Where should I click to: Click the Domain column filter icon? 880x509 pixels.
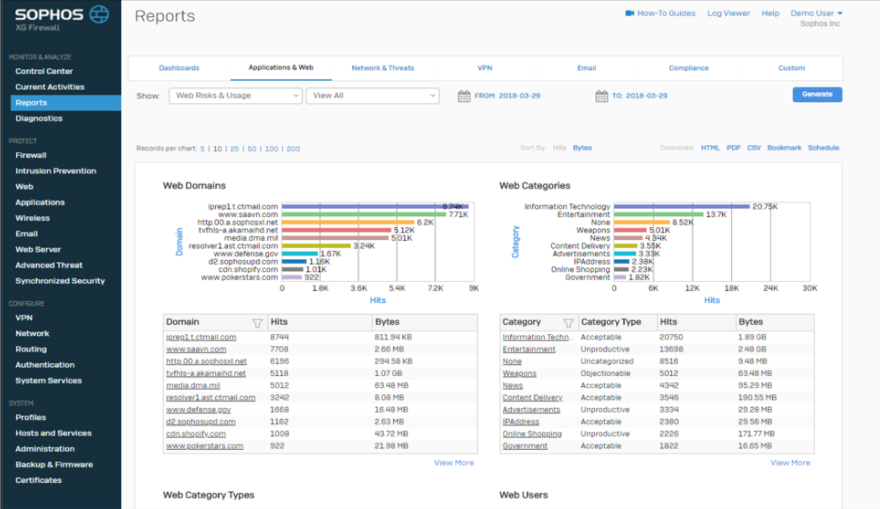[x=257, y=323]
